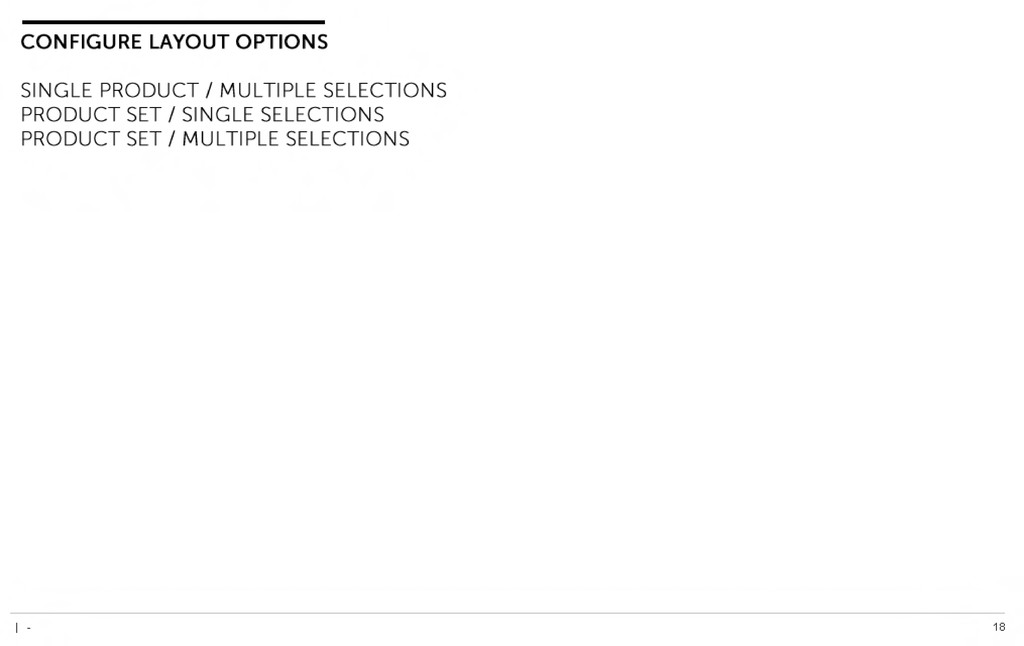Click the word LAYOUT in the heading
Image resolution: width=1024 pixels, height=646 pixels.
[x=189, y=42]
